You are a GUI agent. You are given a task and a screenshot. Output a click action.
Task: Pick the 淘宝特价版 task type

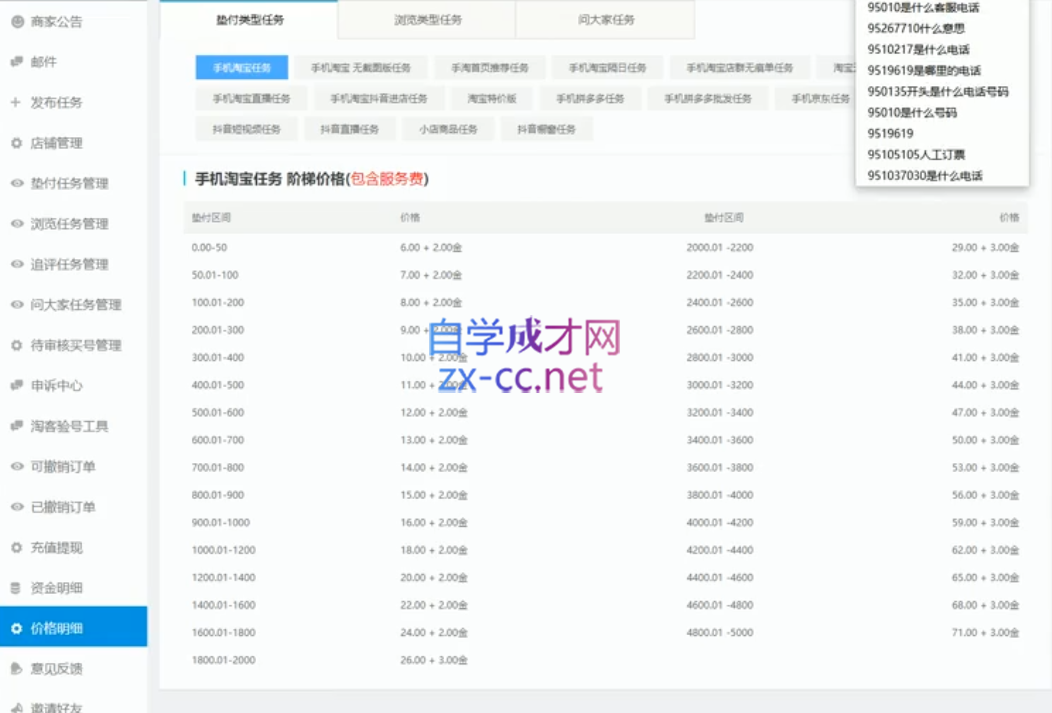492,99
